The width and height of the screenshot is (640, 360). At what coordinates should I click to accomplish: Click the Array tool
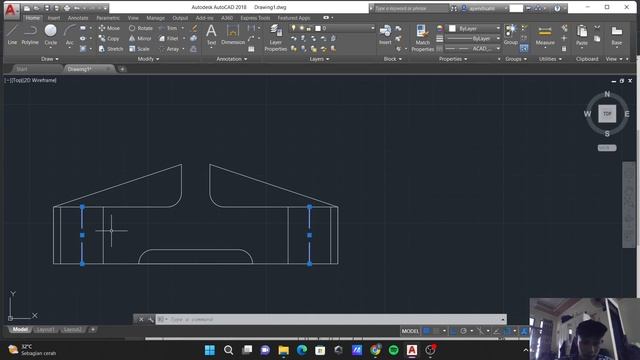coord(169,49)
